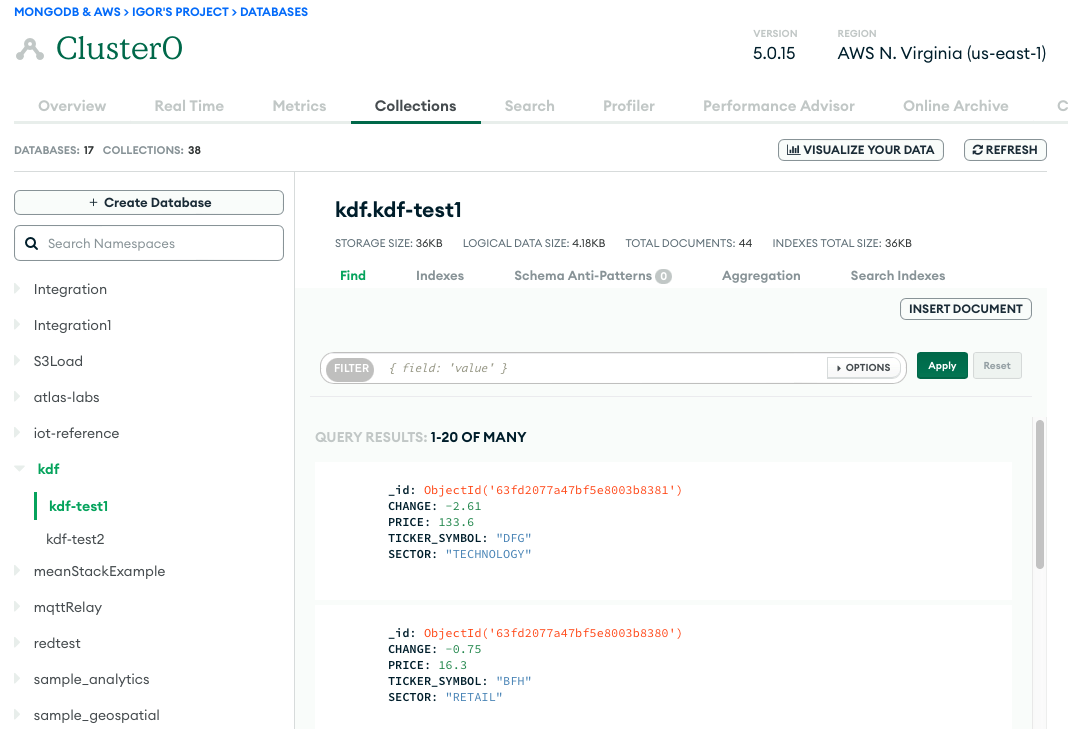Click PRICE value 133.6
Viewport: 1068px width, 729px height.
456,522
